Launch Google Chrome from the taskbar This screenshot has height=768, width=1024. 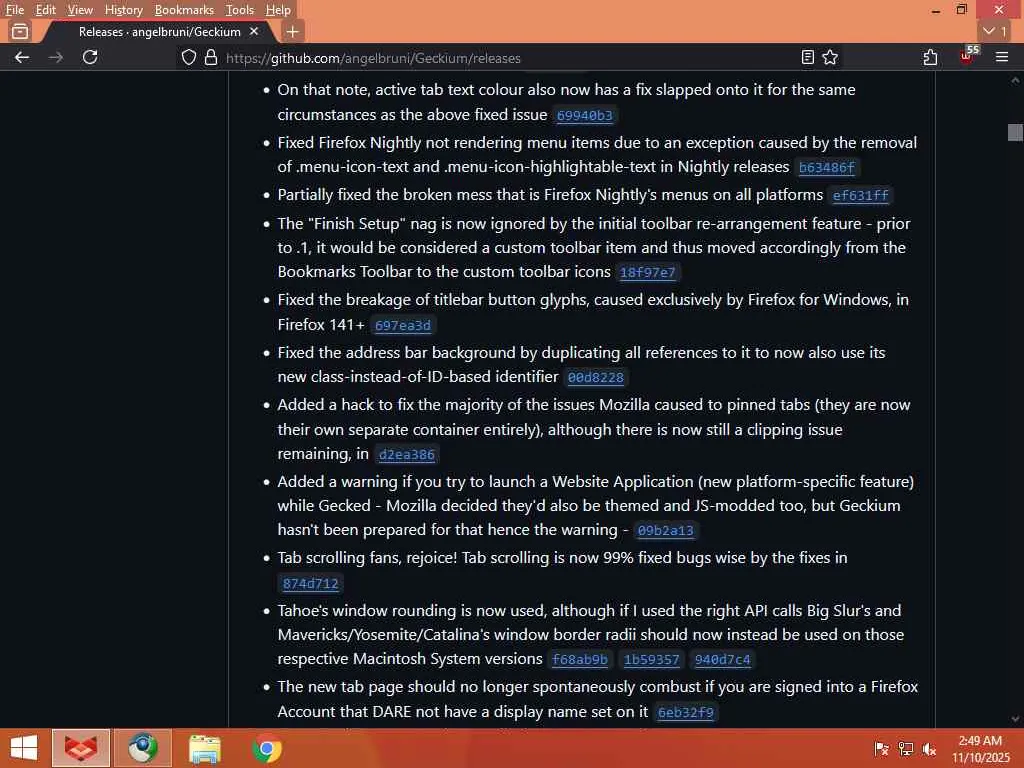[266, 748]
